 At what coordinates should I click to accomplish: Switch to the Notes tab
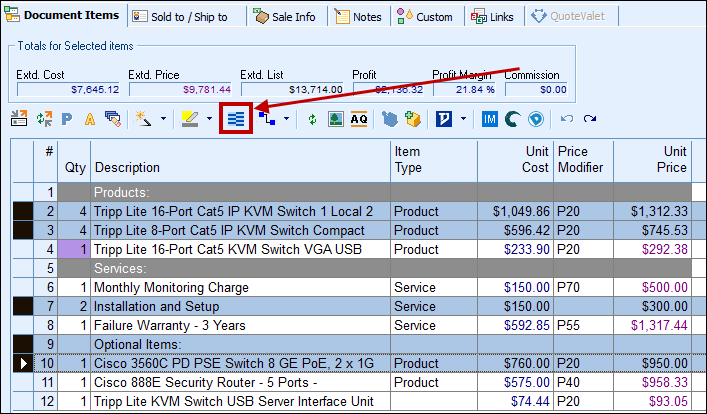coord(359,17)
